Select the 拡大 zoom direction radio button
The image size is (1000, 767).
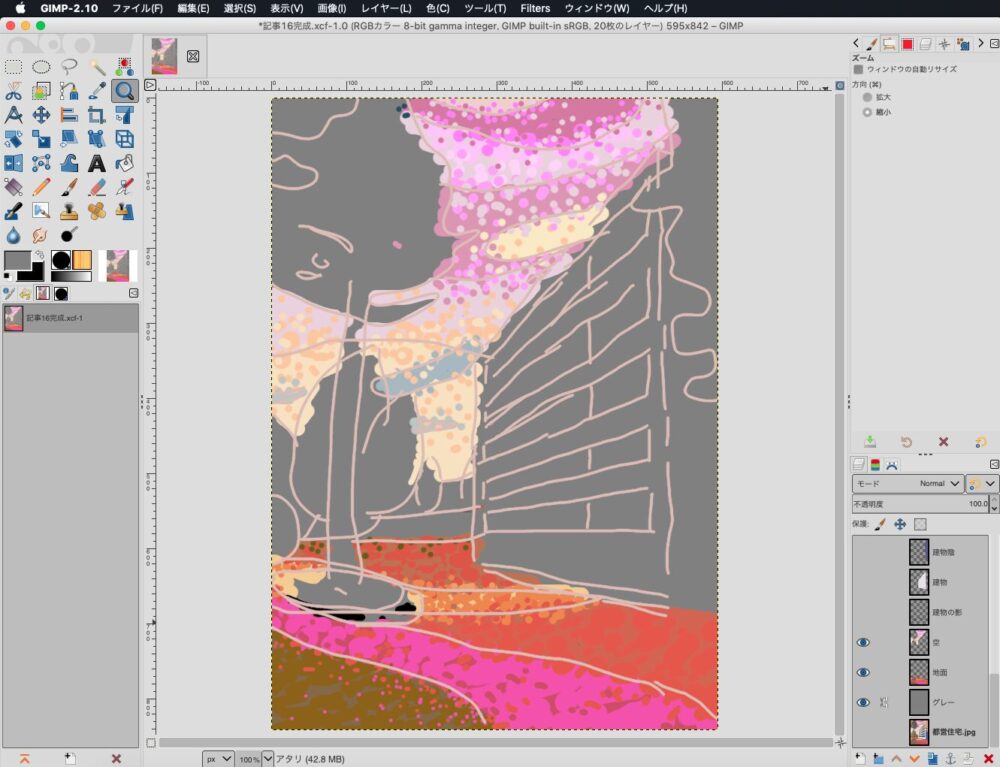867,98
